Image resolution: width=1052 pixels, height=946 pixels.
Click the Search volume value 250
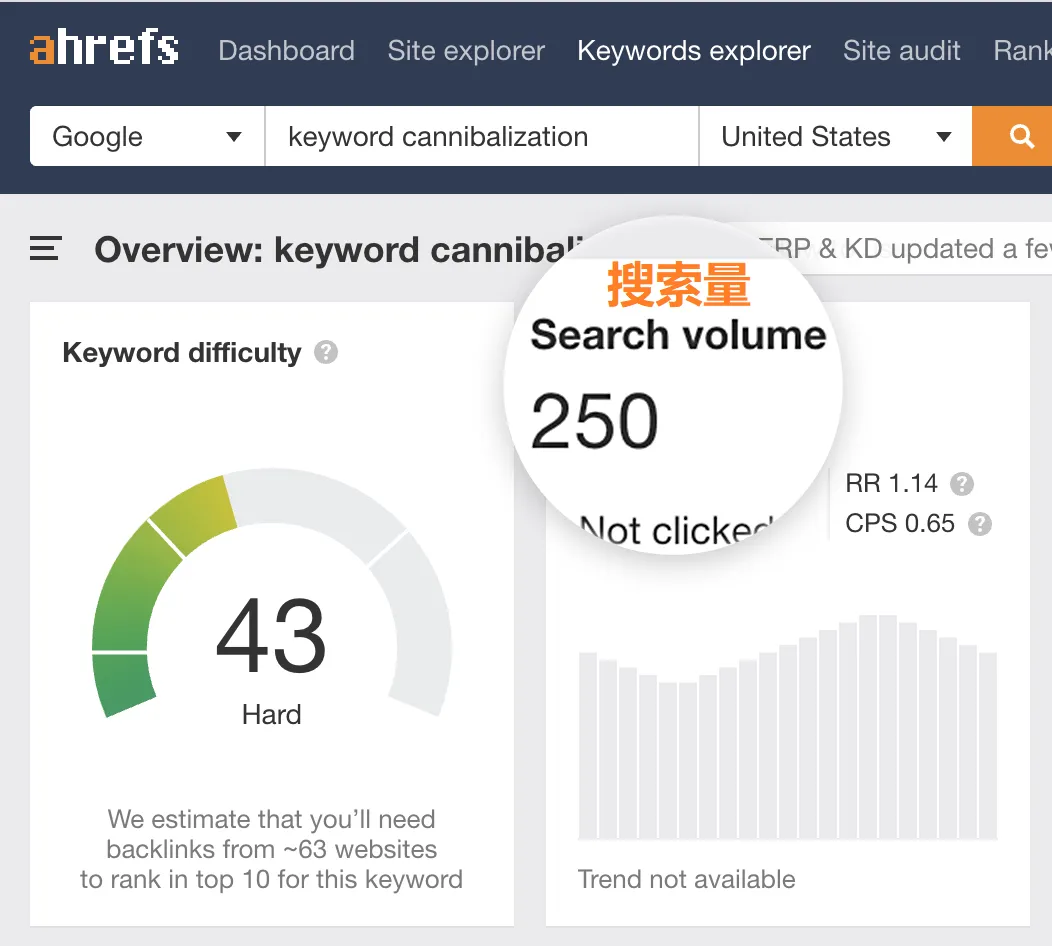(594, 422)
